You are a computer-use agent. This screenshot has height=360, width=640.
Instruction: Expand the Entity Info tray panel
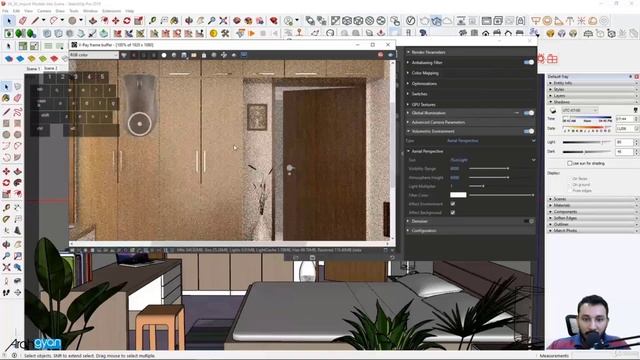[593, 83]
